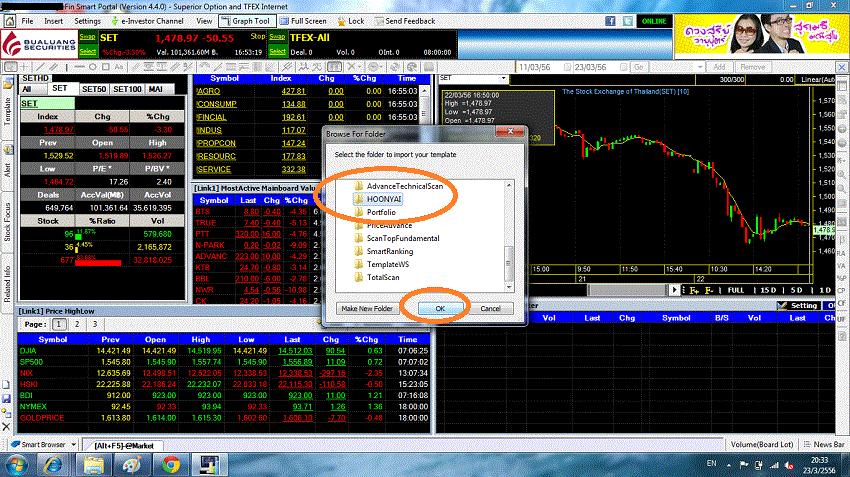Click the F- zoom-out chart control

coord(709,291)
